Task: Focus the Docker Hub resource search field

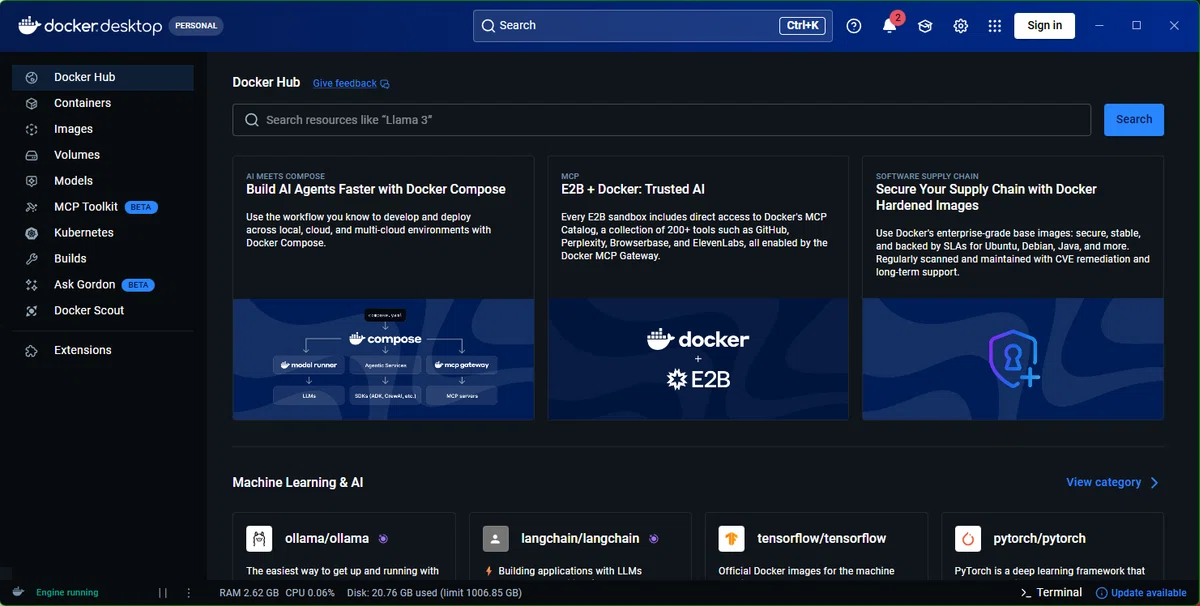Action: [x=662, y=120]
